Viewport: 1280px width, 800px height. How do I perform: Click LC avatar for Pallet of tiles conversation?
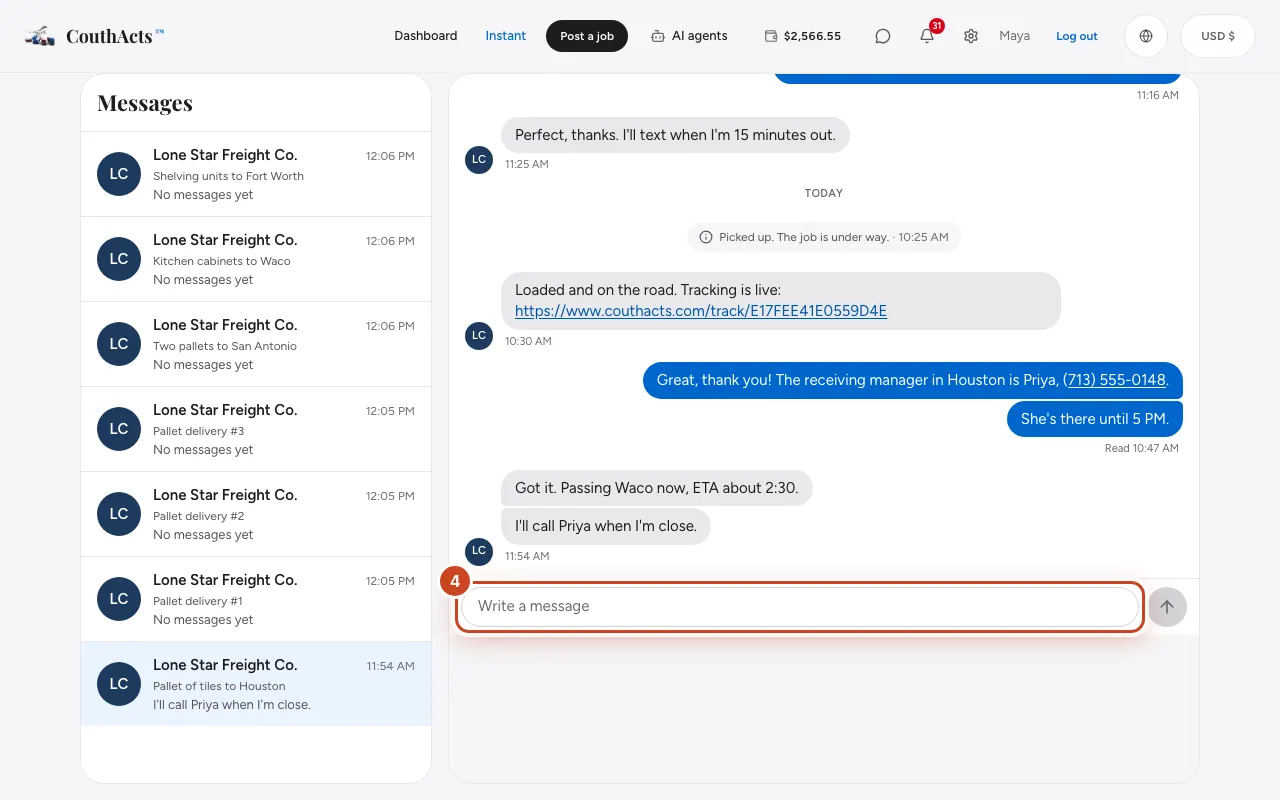click(119, 684)
